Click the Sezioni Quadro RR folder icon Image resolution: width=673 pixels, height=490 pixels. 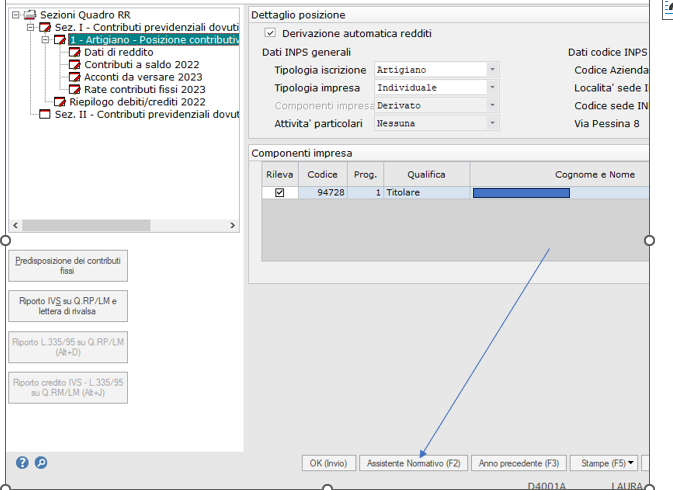point(30,15)
